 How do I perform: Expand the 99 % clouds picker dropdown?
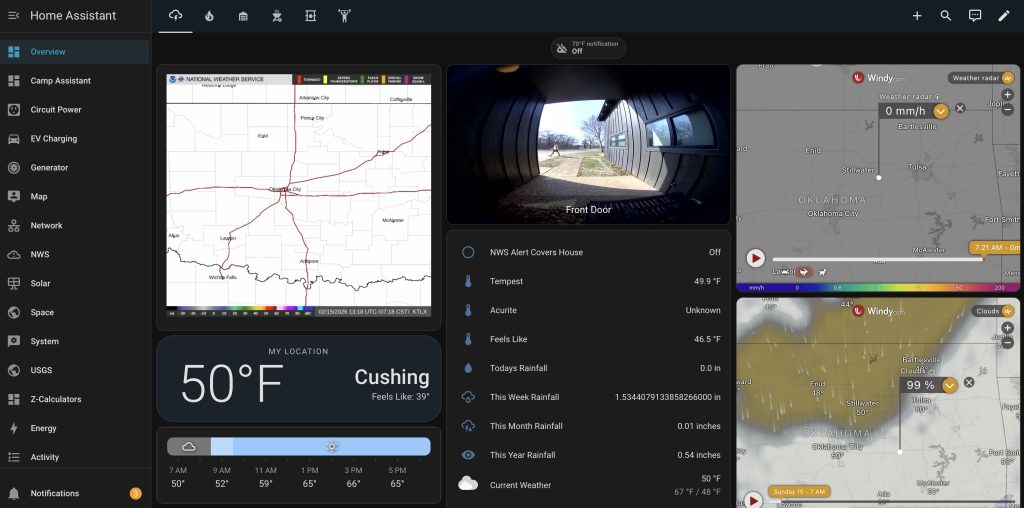[950, 385]
